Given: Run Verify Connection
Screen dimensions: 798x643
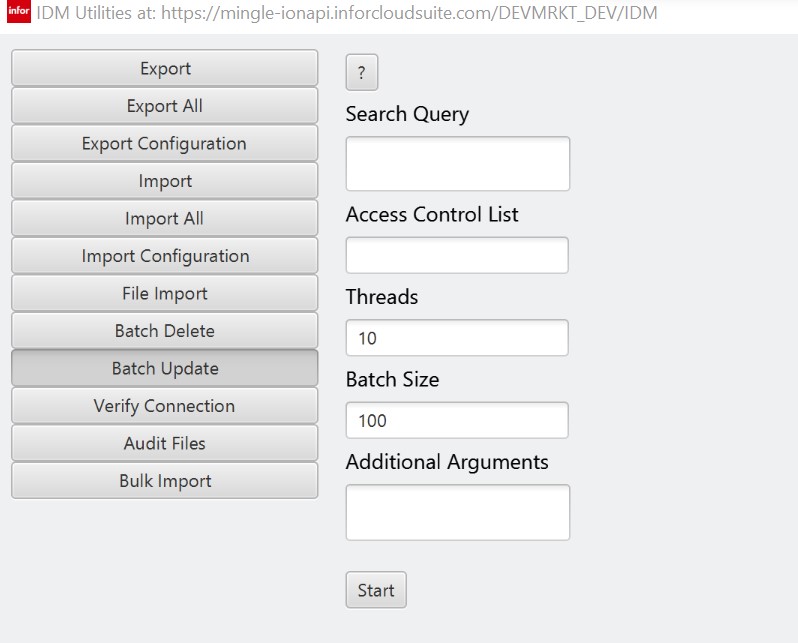Looking at the screenshot, I should (x=165, y=406).
